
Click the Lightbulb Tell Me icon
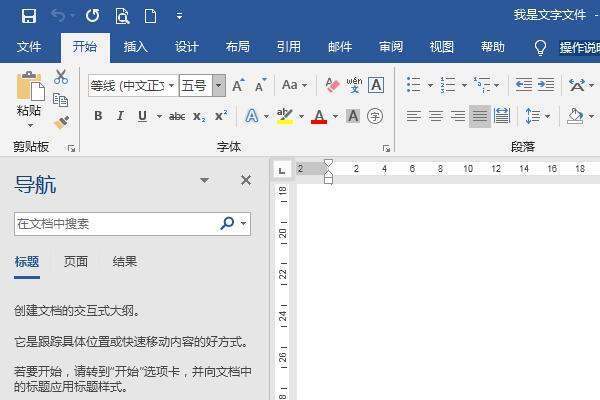[541, 47]
